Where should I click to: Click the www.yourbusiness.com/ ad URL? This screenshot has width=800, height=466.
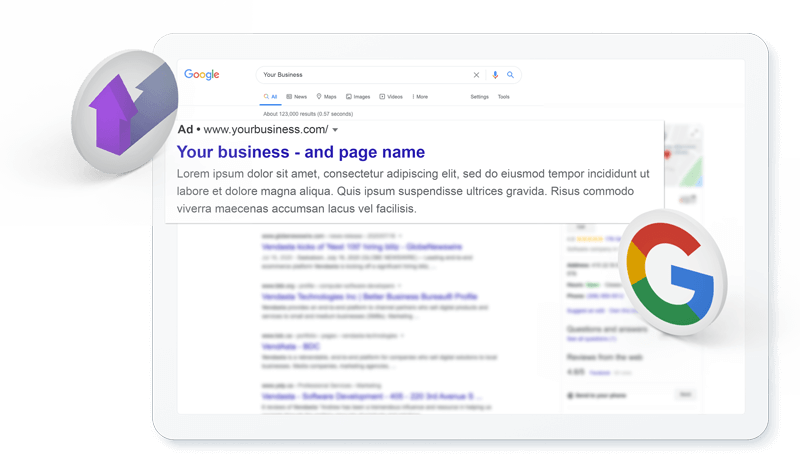pyautogui.click(x=266, y=130)
